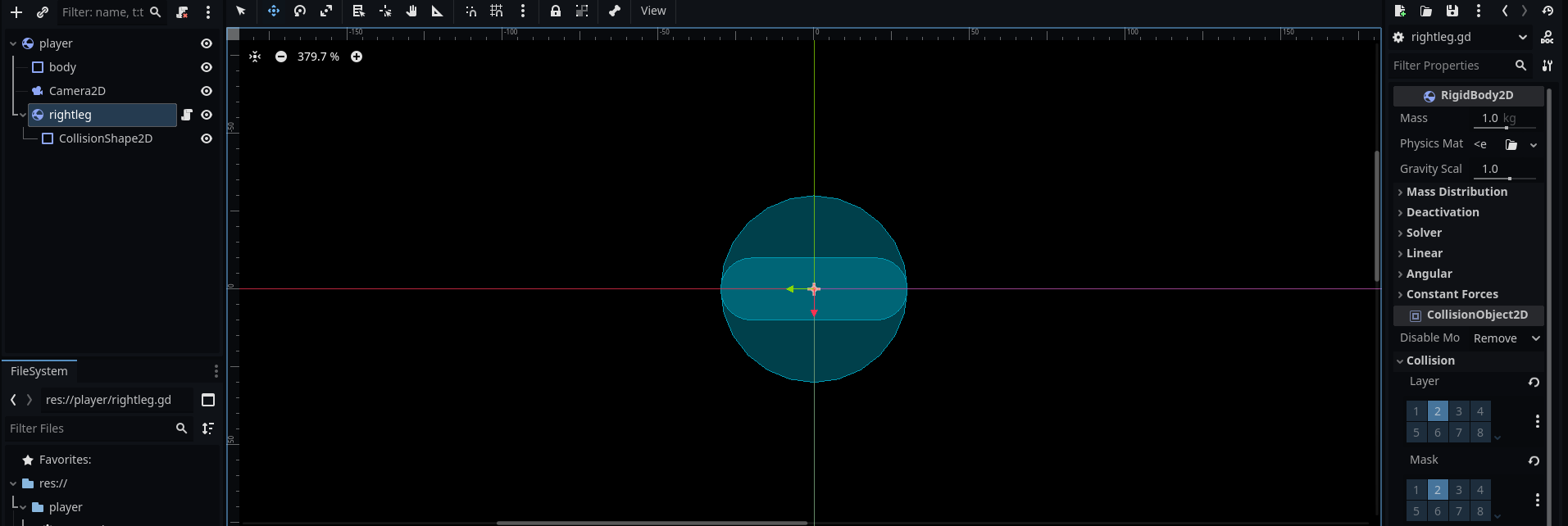This screenshot has width=1568, height=526.
Task: Disable collision Mask bit 2
Action: 1438,490
